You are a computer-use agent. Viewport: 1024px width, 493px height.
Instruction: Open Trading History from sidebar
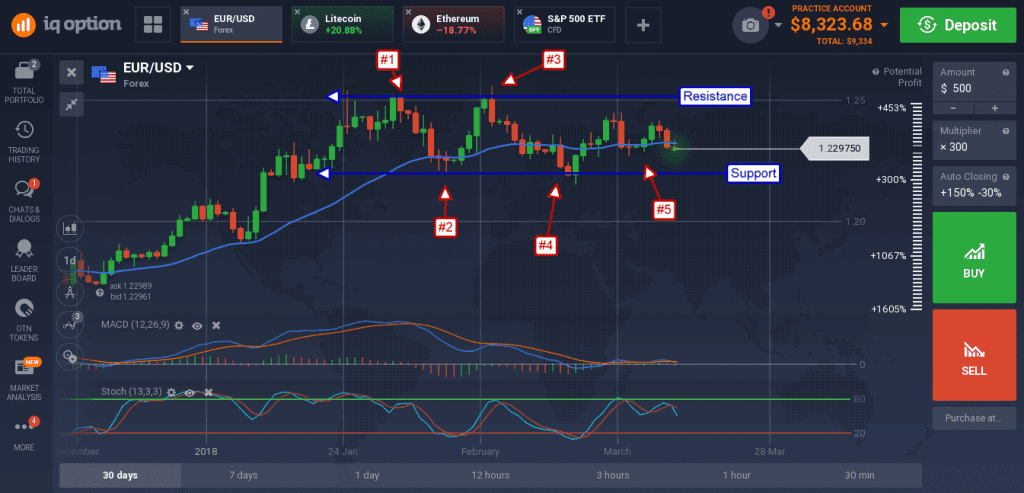24,142
